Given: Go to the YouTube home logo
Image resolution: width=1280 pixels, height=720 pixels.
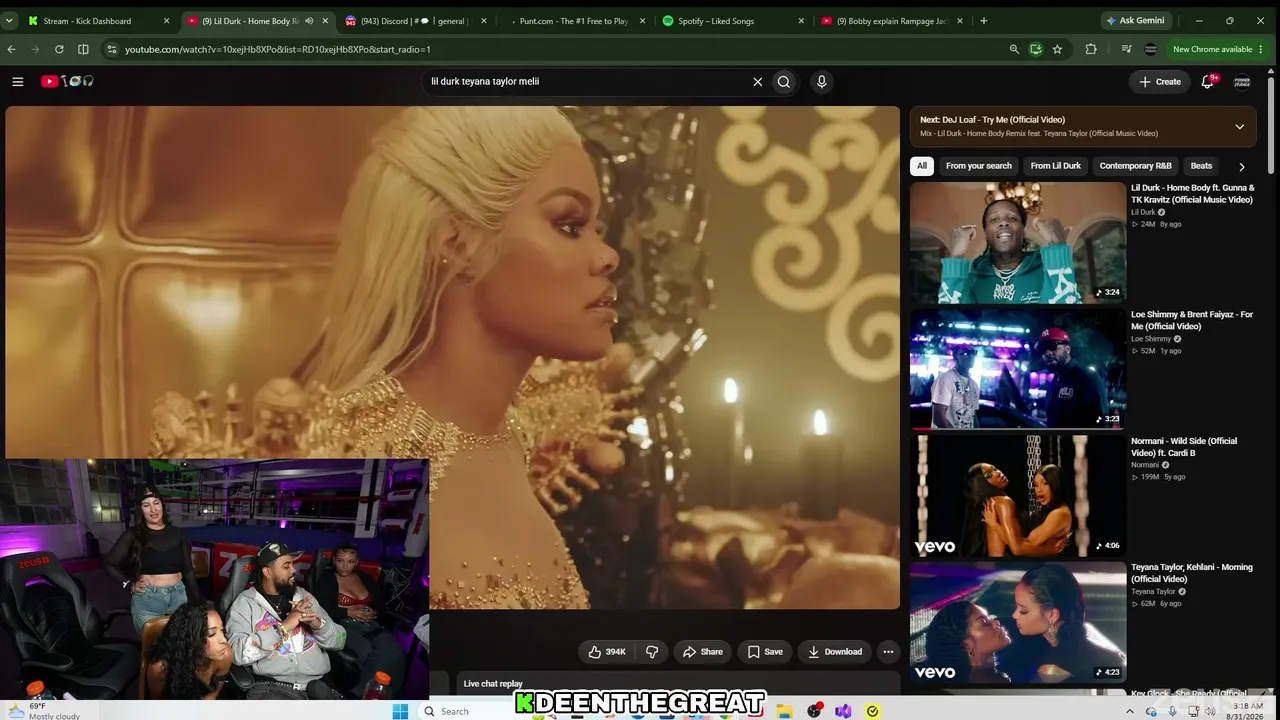Looking at the screenshot, I should 67,82.
